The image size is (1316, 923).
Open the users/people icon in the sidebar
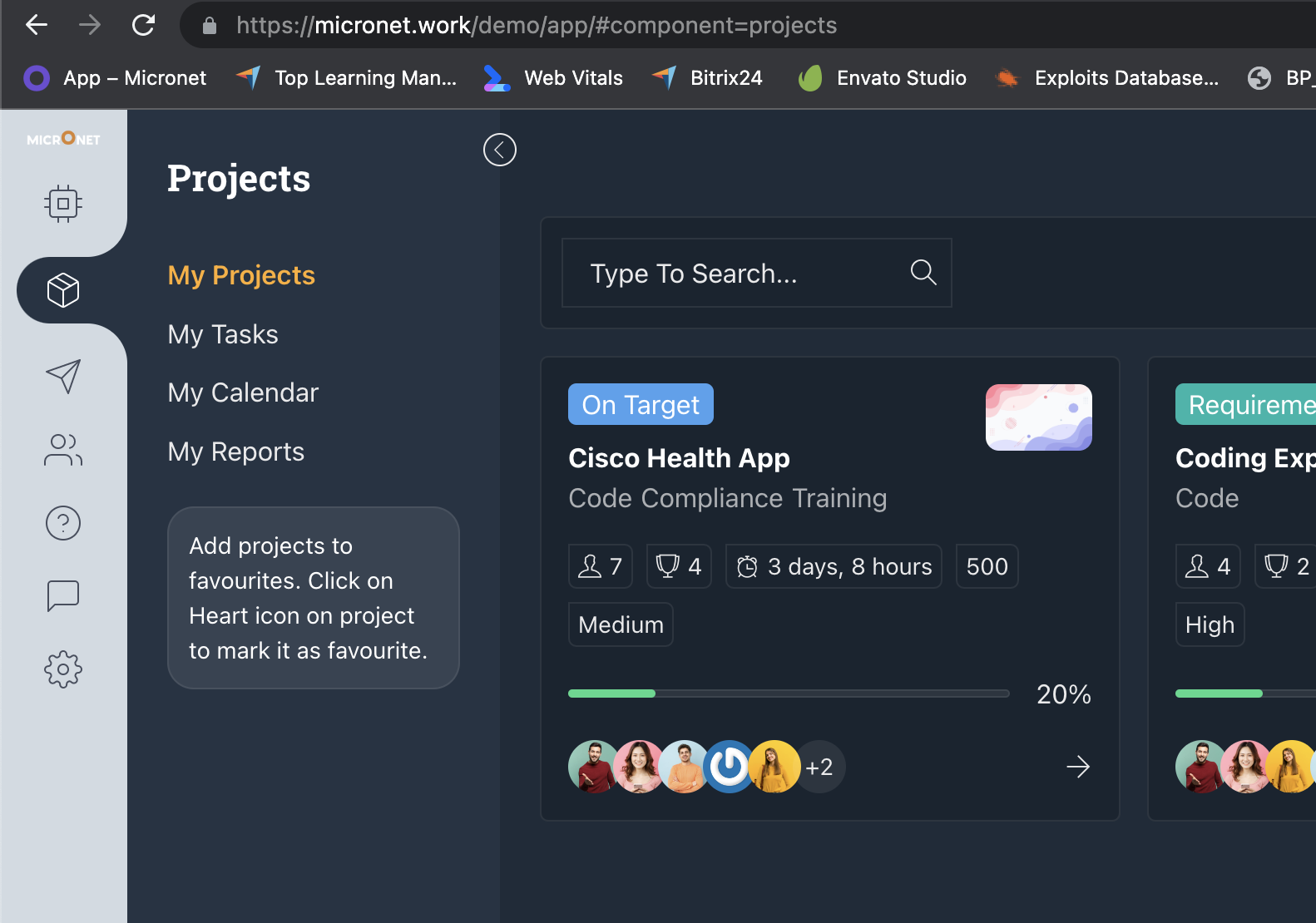point(63,450)
